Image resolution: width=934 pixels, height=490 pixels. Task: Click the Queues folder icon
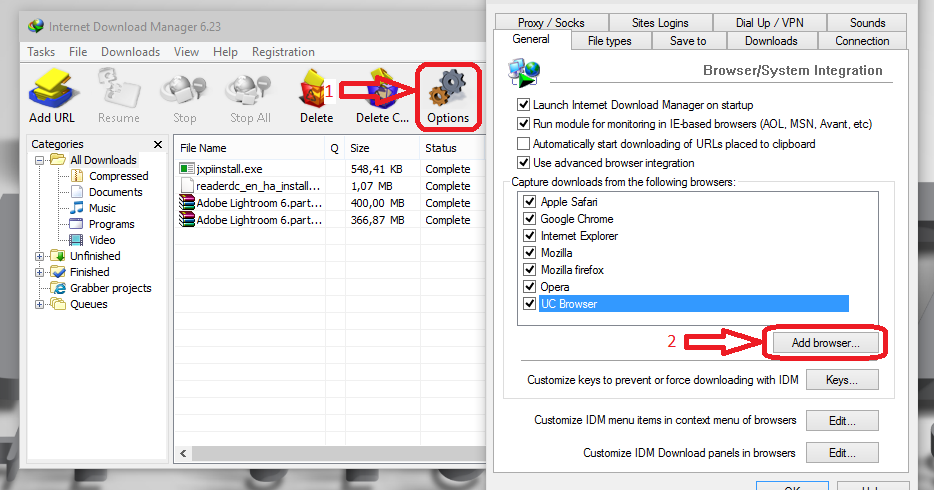pos(58,304)
